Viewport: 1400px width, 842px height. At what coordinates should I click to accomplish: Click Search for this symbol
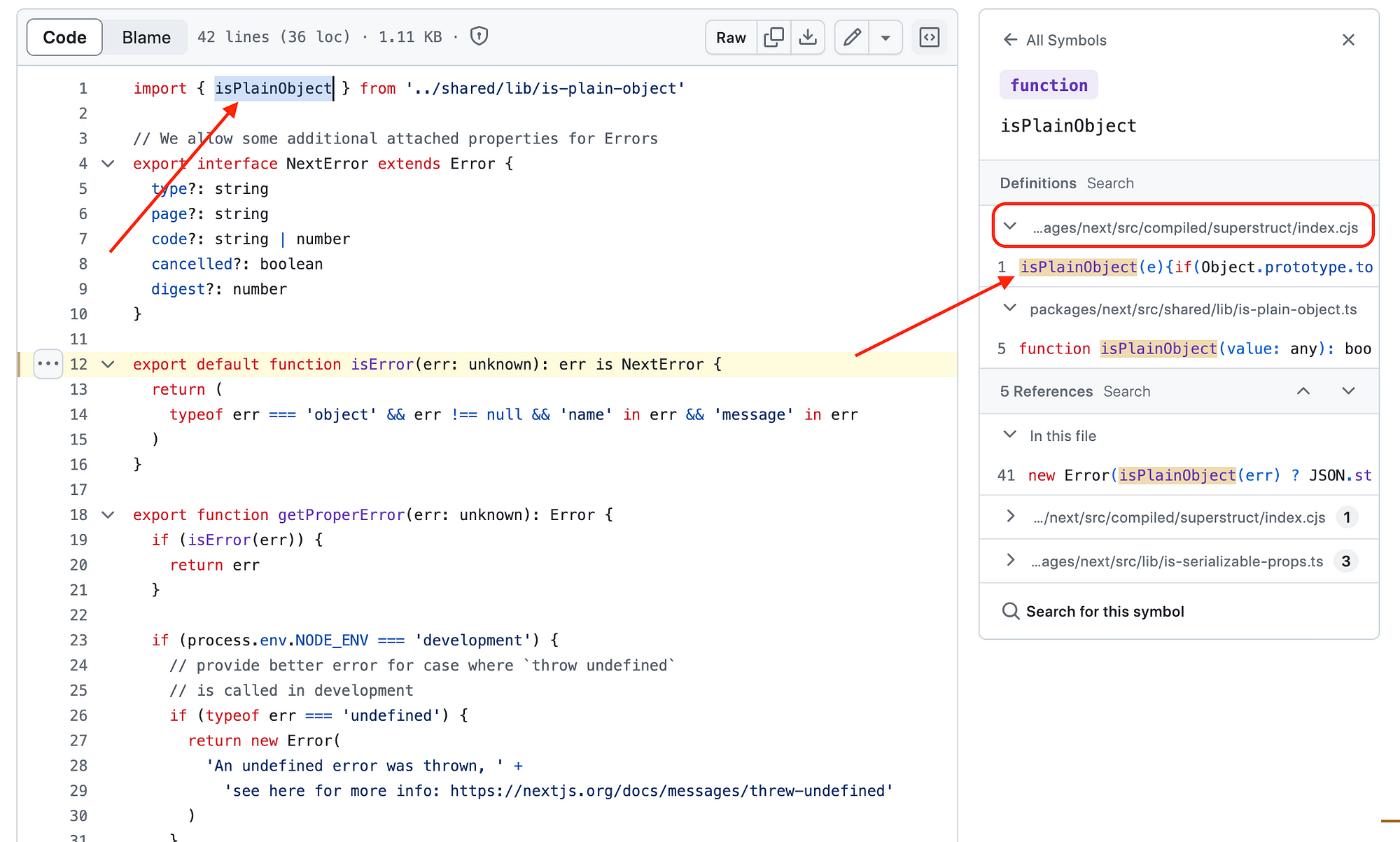tap(1093, 611)
